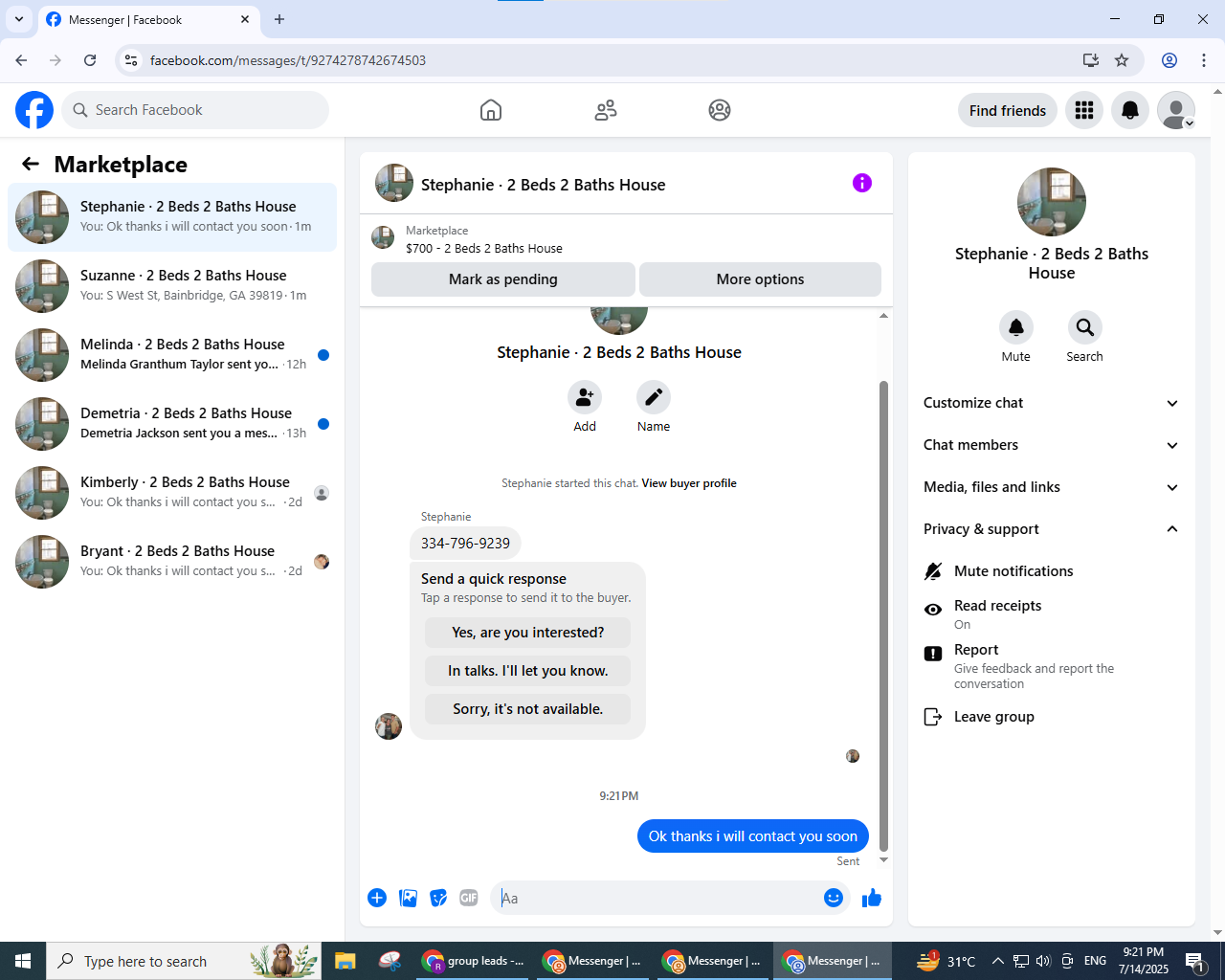Screen dimensions: 1225x980
Task: Open the View buyer profile link
Action: (x=689, y=483)
